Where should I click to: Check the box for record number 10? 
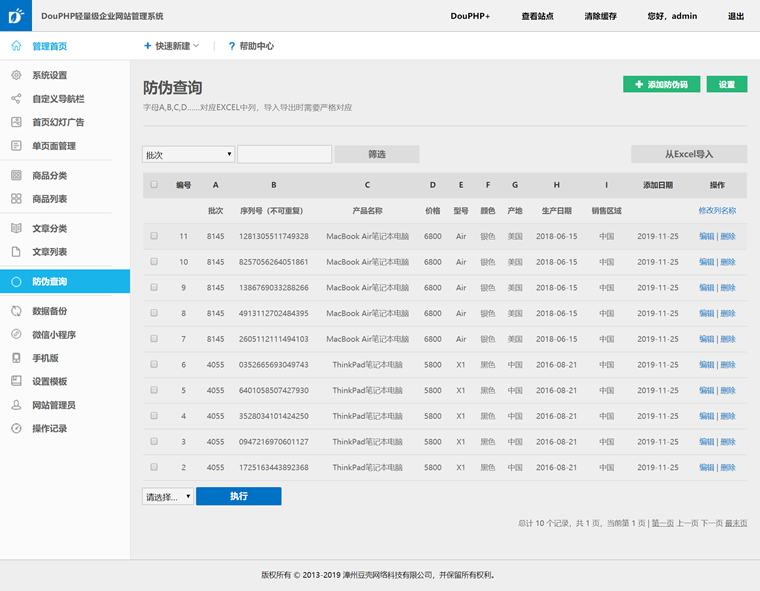(154, 261)
